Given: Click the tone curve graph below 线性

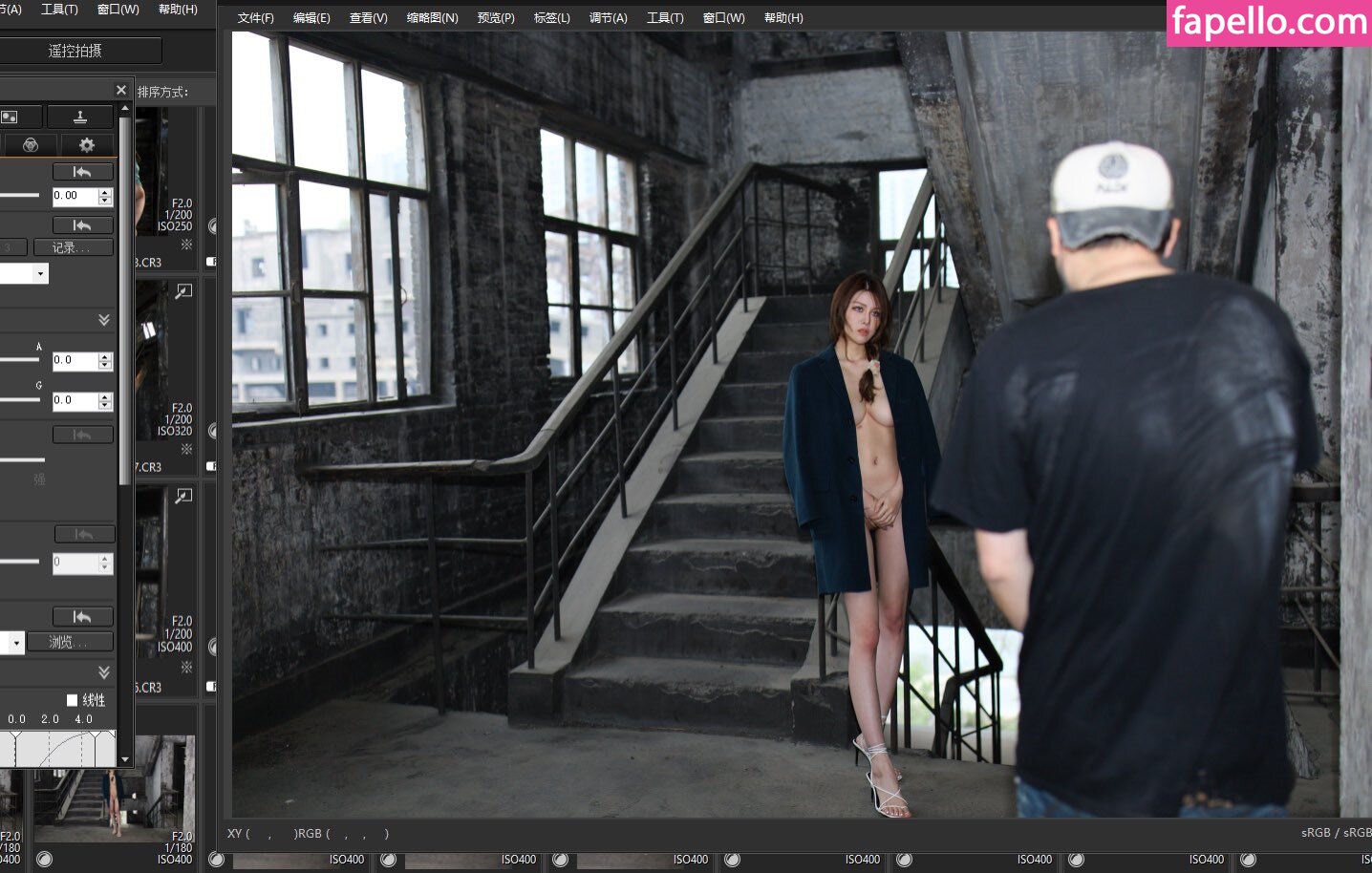Looking at the screenshot, I should 57,748.
